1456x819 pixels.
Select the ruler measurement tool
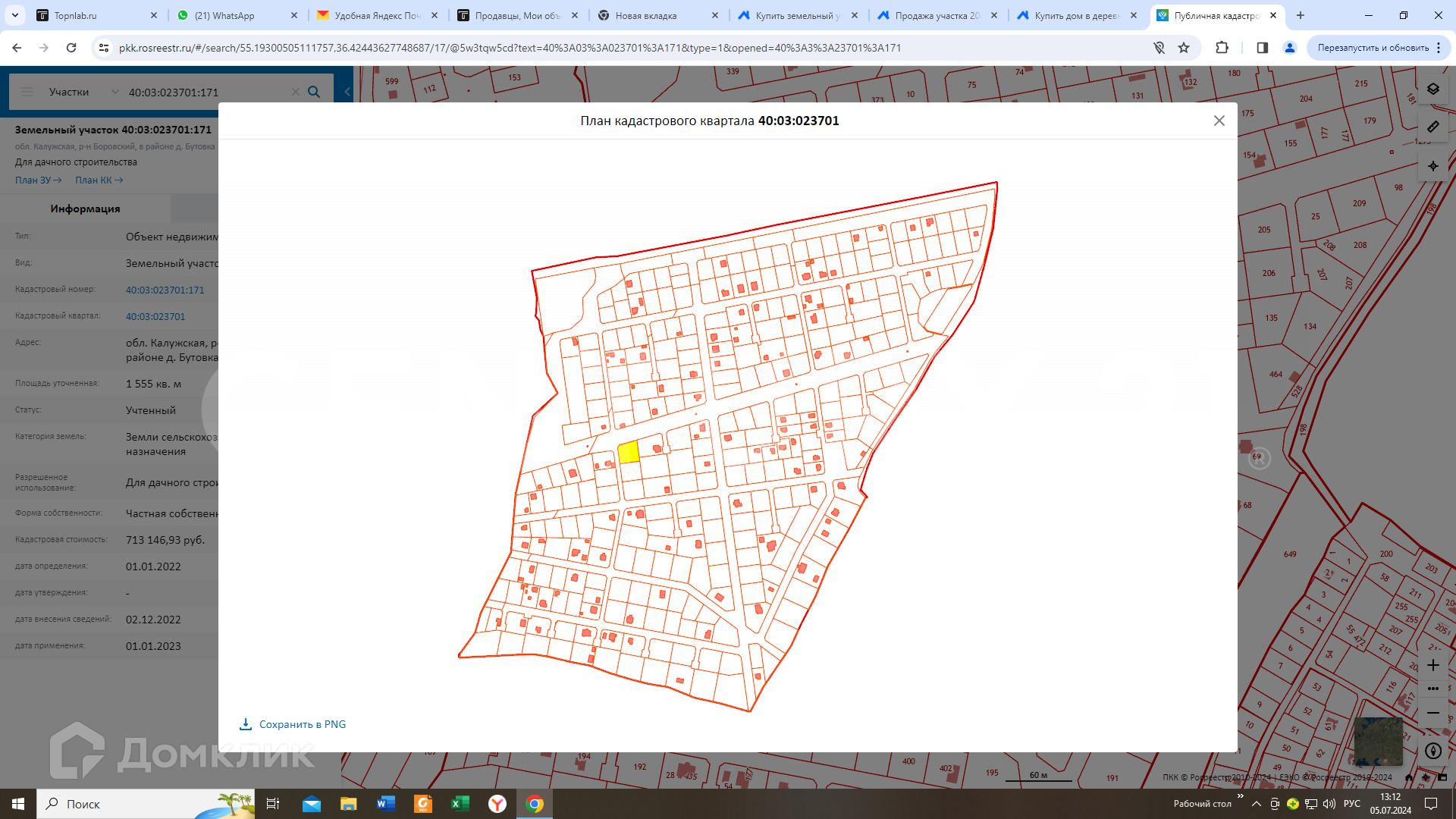tap(1432, 127)
